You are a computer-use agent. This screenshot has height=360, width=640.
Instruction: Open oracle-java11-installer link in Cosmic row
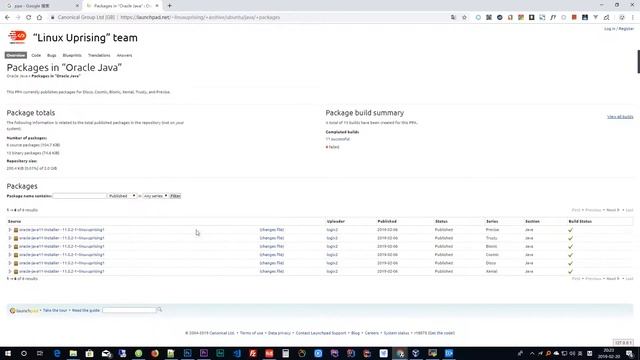(x=62, y=255)
